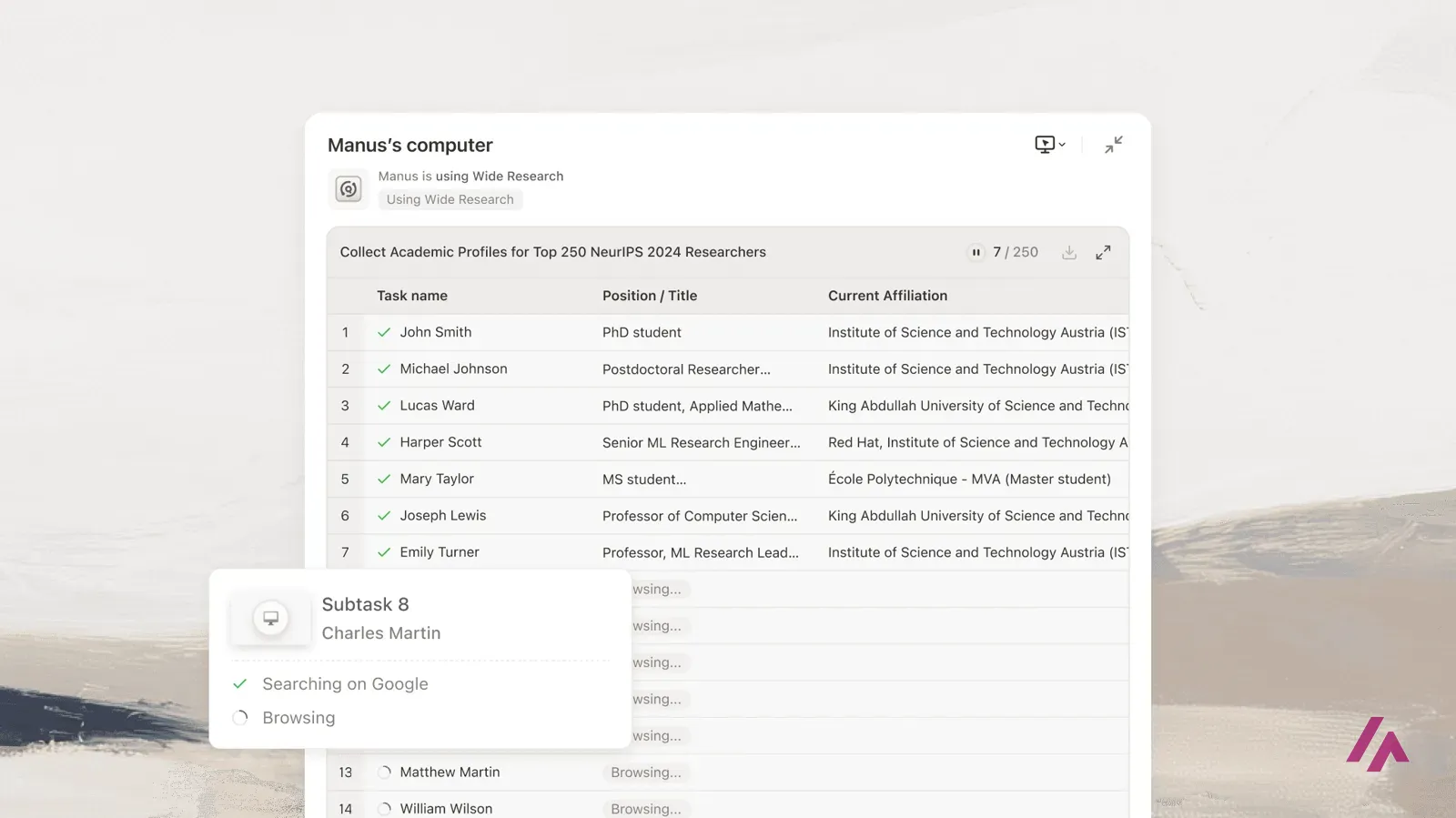Click the Wide Research tool icon
1456x818 pixels.
pos(349,188)
